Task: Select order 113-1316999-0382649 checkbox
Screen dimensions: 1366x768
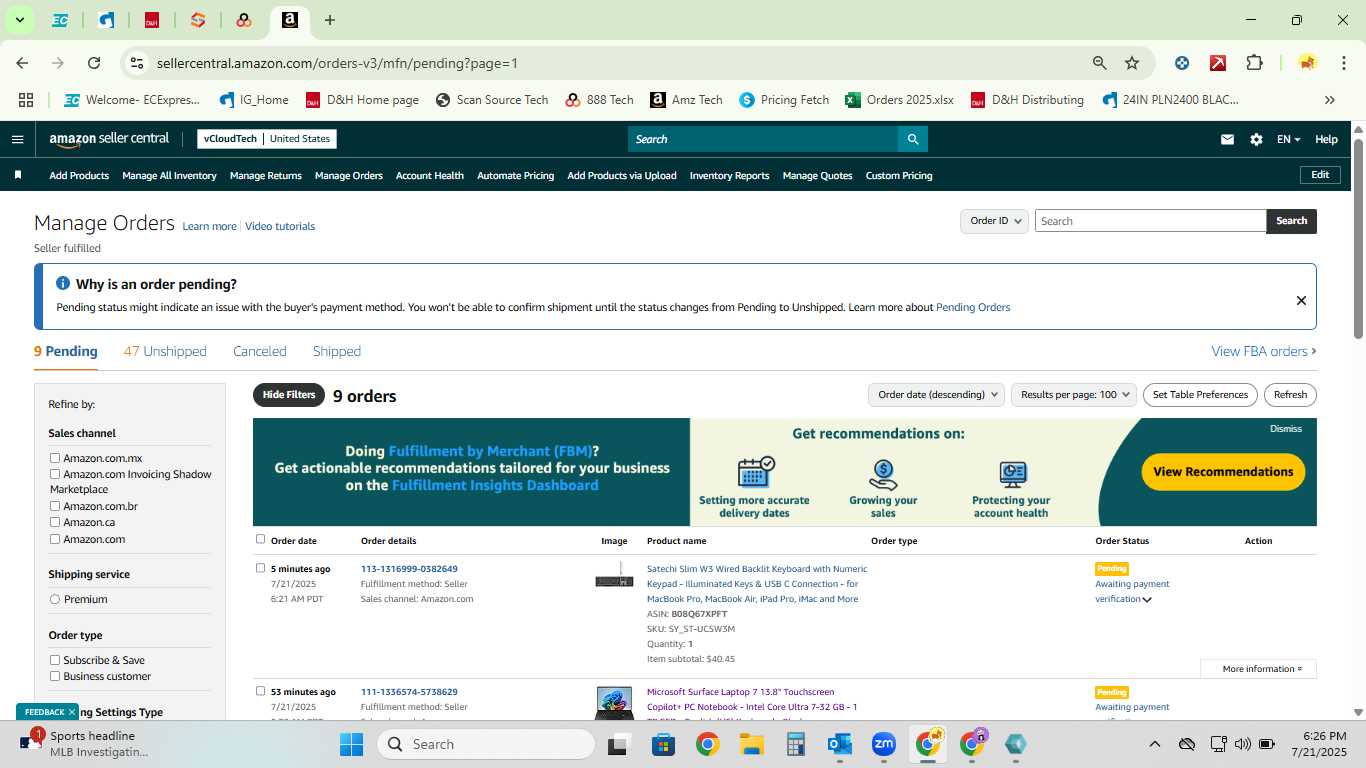Action: tap(260, 568)
